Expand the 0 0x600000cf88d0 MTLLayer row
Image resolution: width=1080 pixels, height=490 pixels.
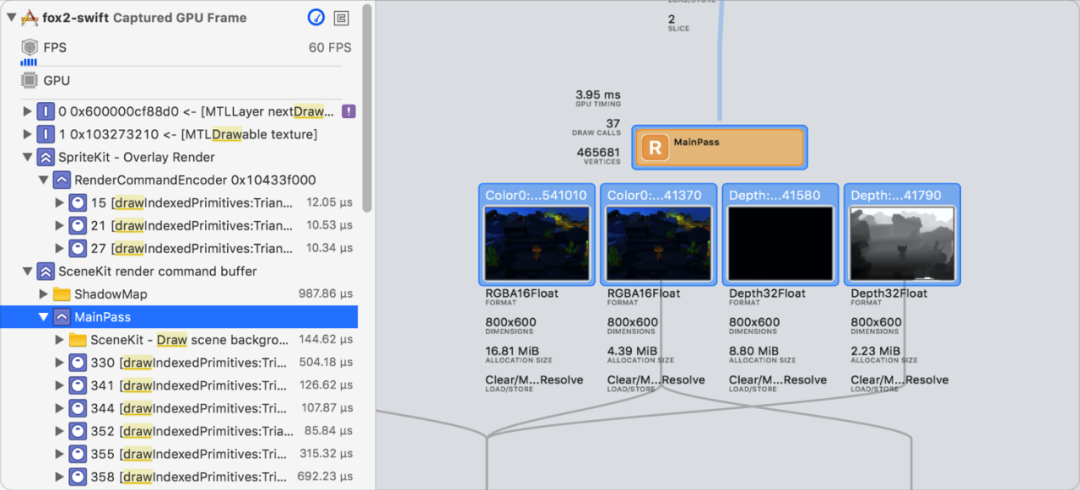tap(28, 111)
